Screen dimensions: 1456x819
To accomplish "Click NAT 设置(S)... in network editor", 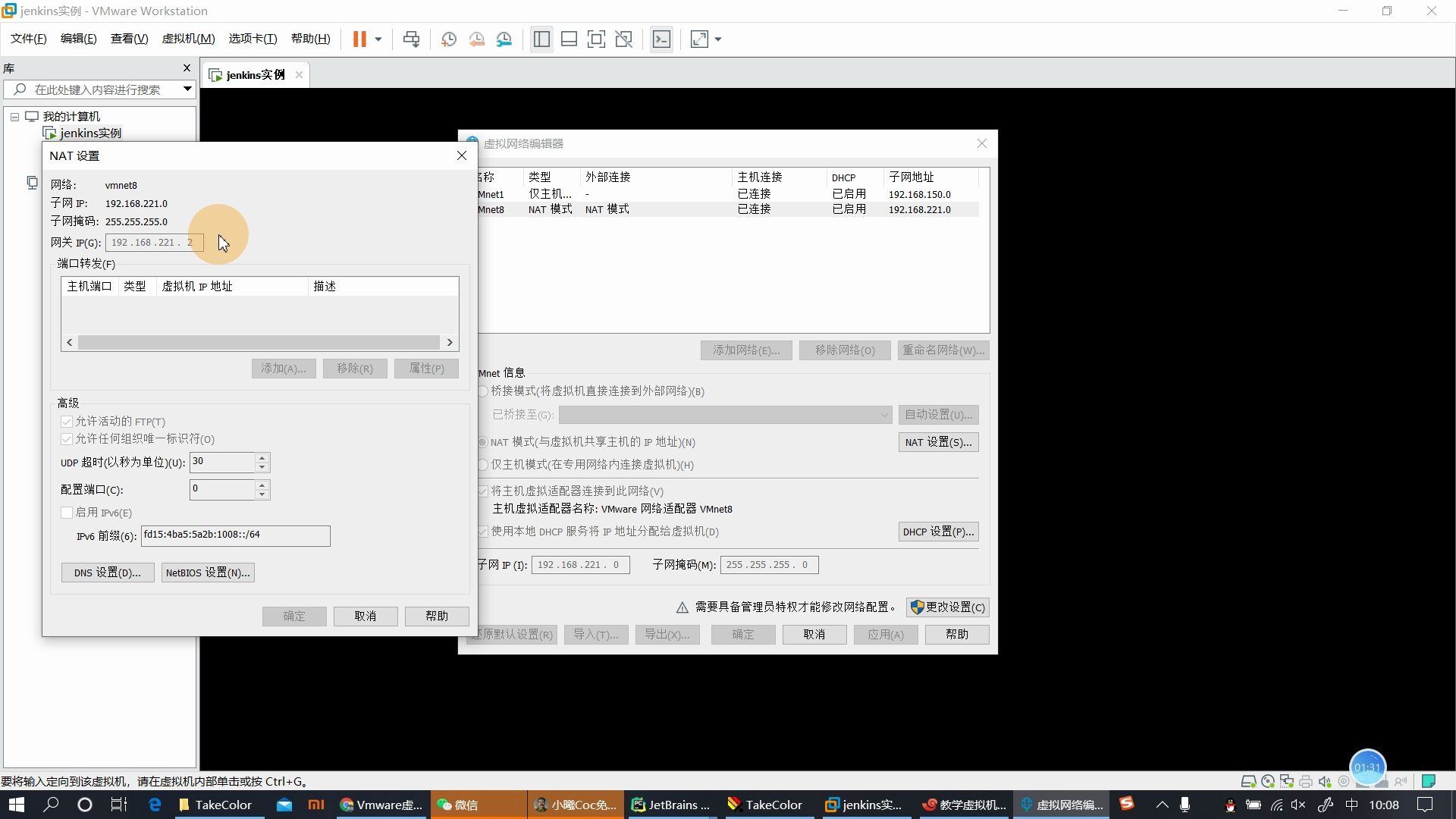I will tap(938, 442).
